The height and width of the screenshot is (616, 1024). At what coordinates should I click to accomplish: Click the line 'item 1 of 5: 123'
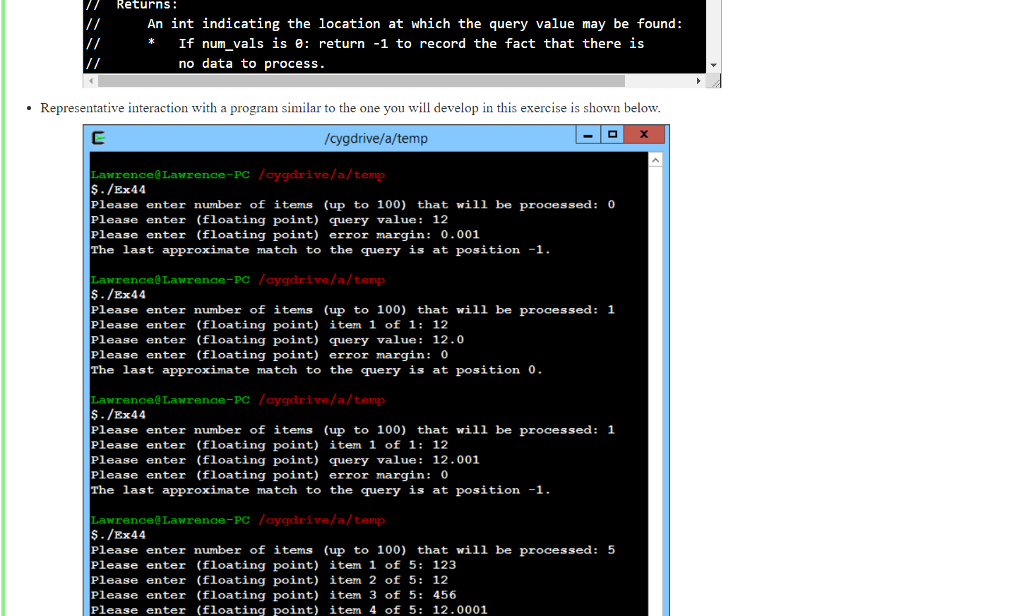(273, 565)
